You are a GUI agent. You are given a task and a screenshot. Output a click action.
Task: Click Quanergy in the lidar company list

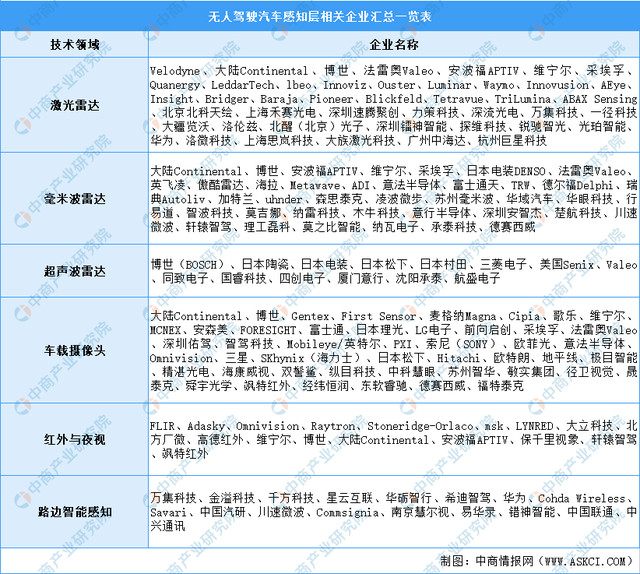point(175,85)
